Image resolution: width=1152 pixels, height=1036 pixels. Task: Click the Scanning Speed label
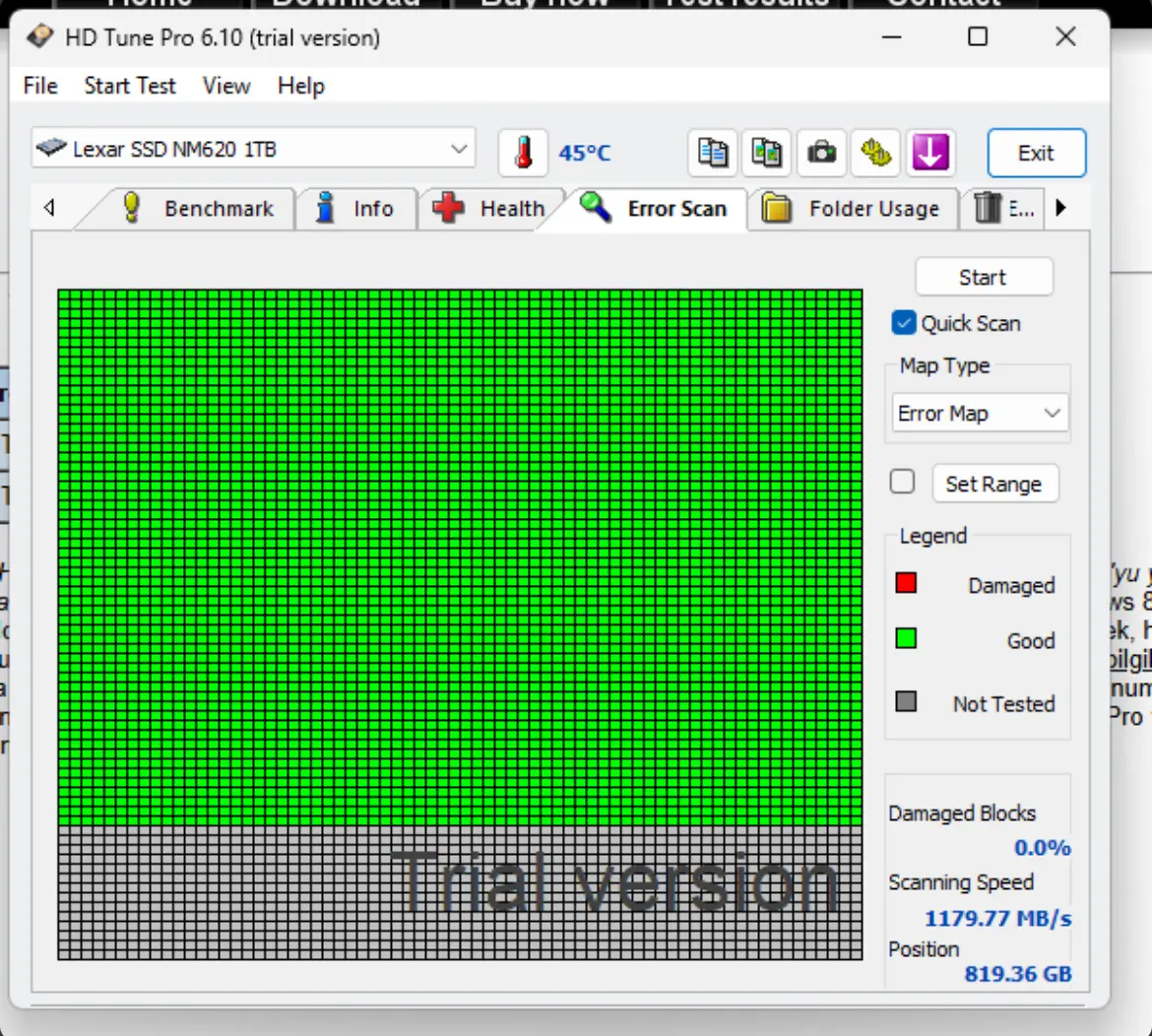pyautogui.click(x=961, y=881)
